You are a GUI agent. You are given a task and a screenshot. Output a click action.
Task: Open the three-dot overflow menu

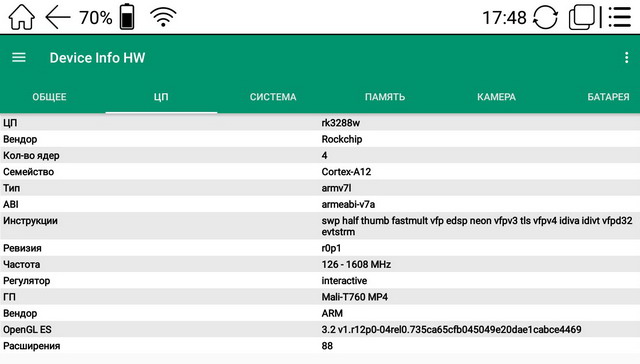[x=627, y=58]
